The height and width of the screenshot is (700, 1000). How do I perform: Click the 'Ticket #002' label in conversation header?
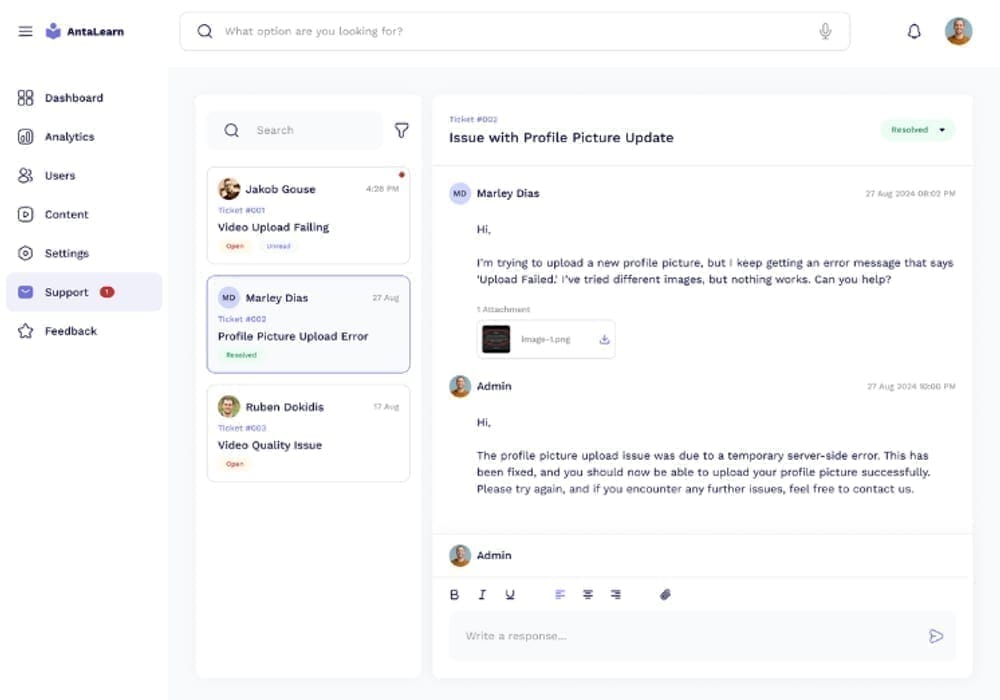coord(473,119)
